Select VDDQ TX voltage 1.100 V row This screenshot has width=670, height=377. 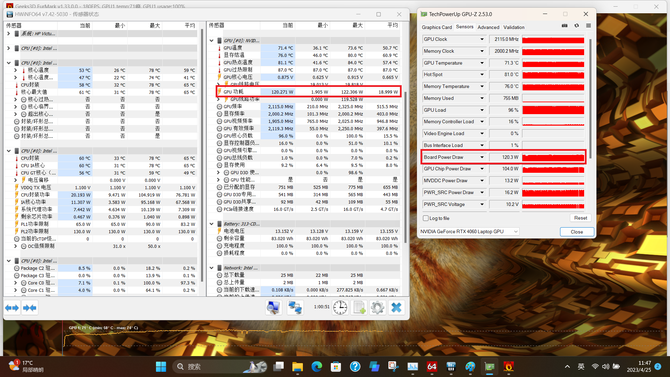(105, 188)
